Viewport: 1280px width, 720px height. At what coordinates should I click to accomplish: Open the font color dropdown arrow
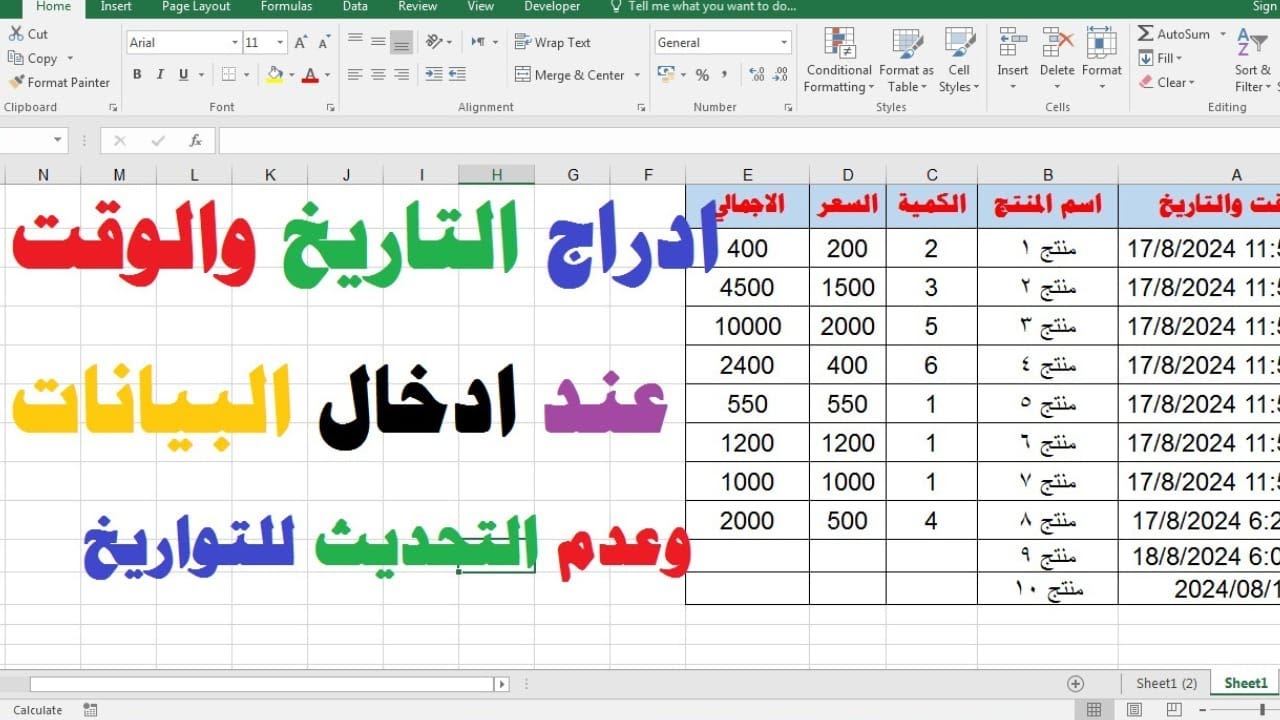point(327,75)
